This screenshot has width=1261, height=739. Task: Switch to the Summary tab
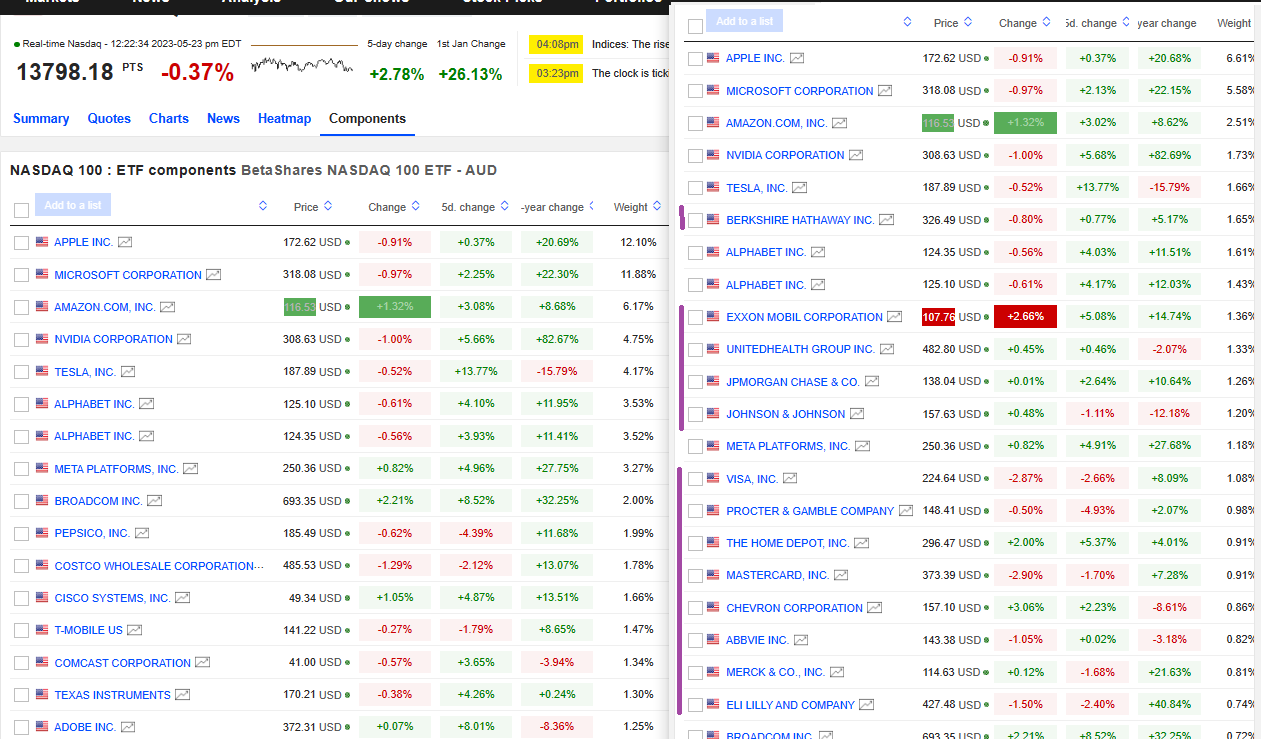coord(41,118)
